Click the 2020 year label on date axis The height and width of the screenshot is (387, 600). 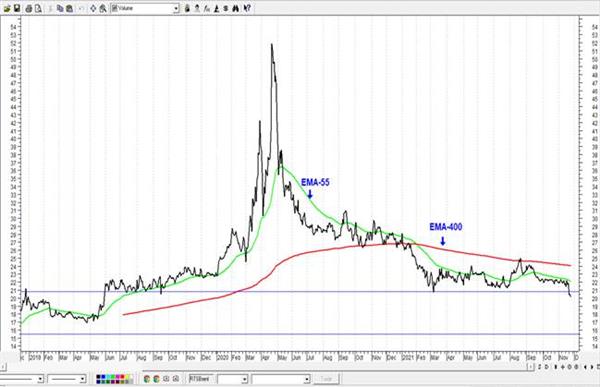coord(223,358)
